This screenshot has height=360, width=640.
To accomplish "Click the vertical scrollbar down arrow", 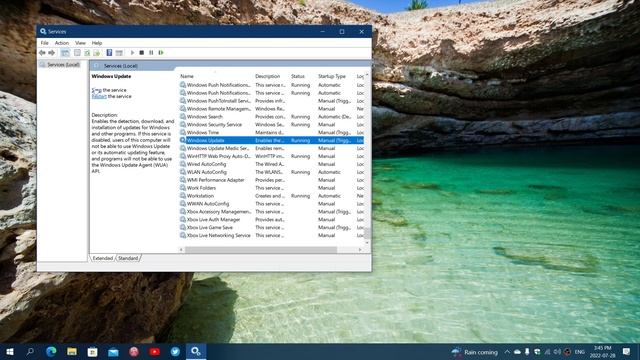I will pyautogui.click(x=367, y=242).
